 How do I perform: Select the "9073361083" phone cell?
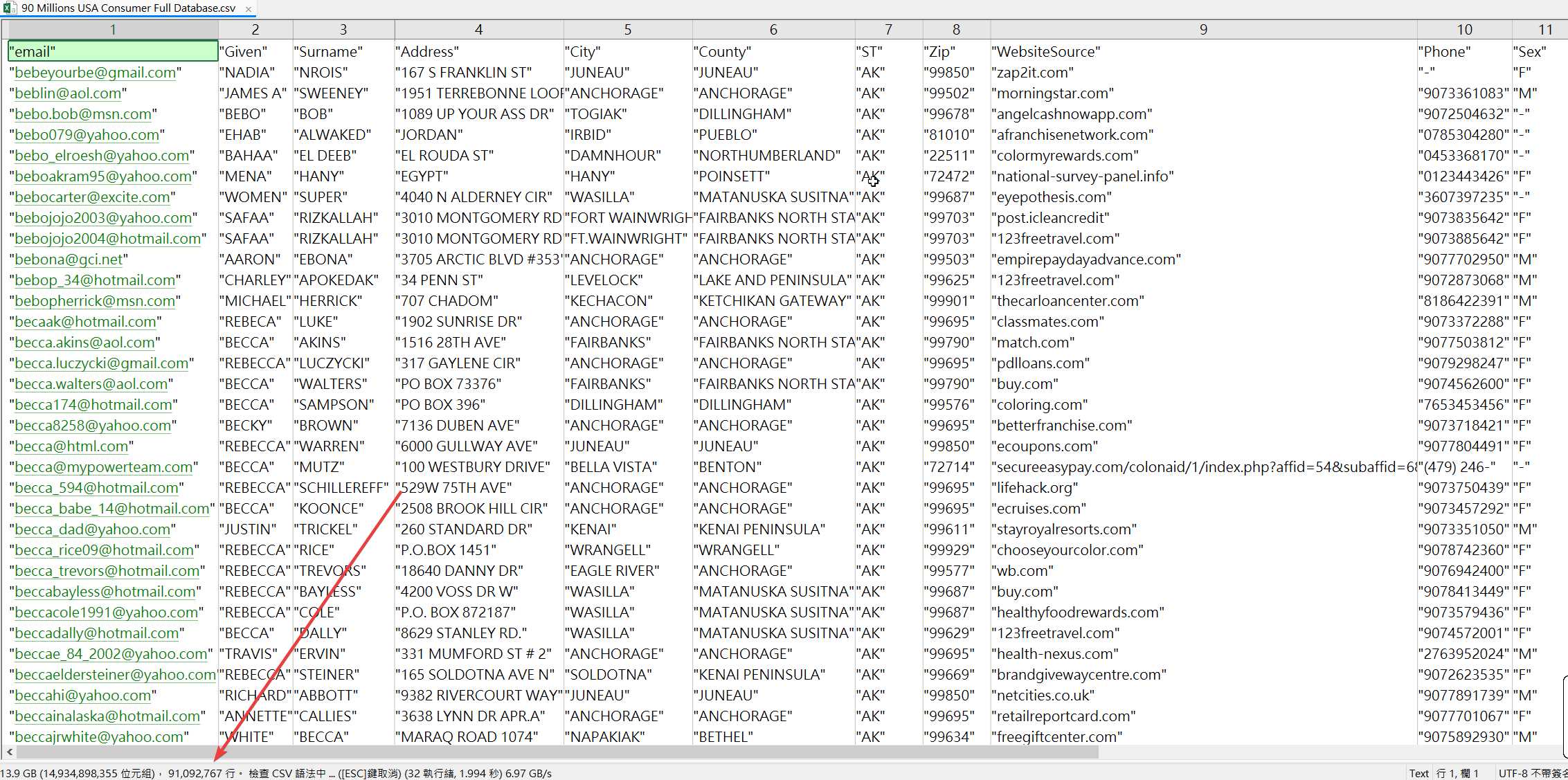pos(1464,93)
